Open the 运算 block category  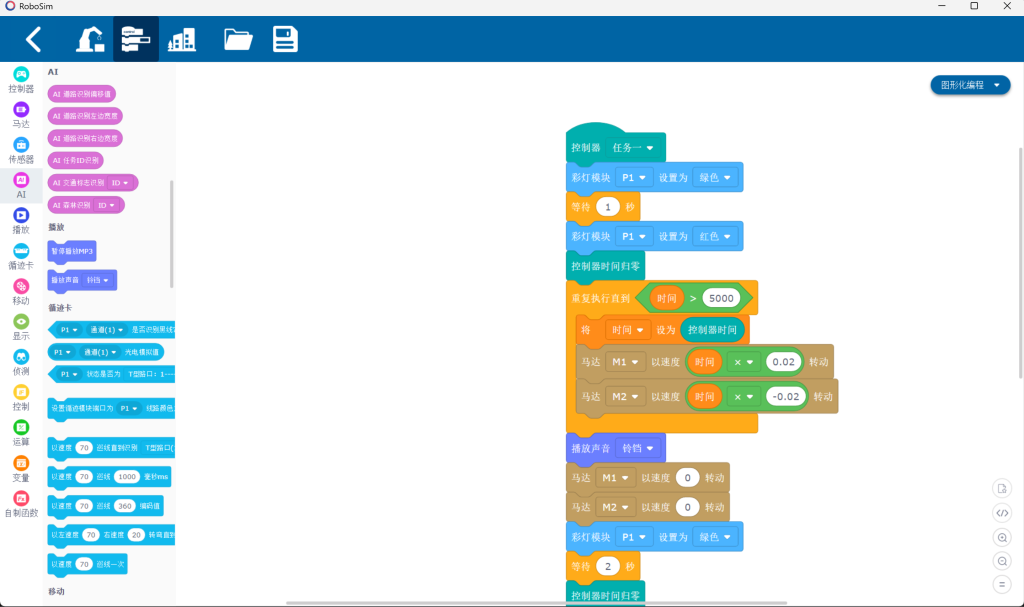point(21,433)
